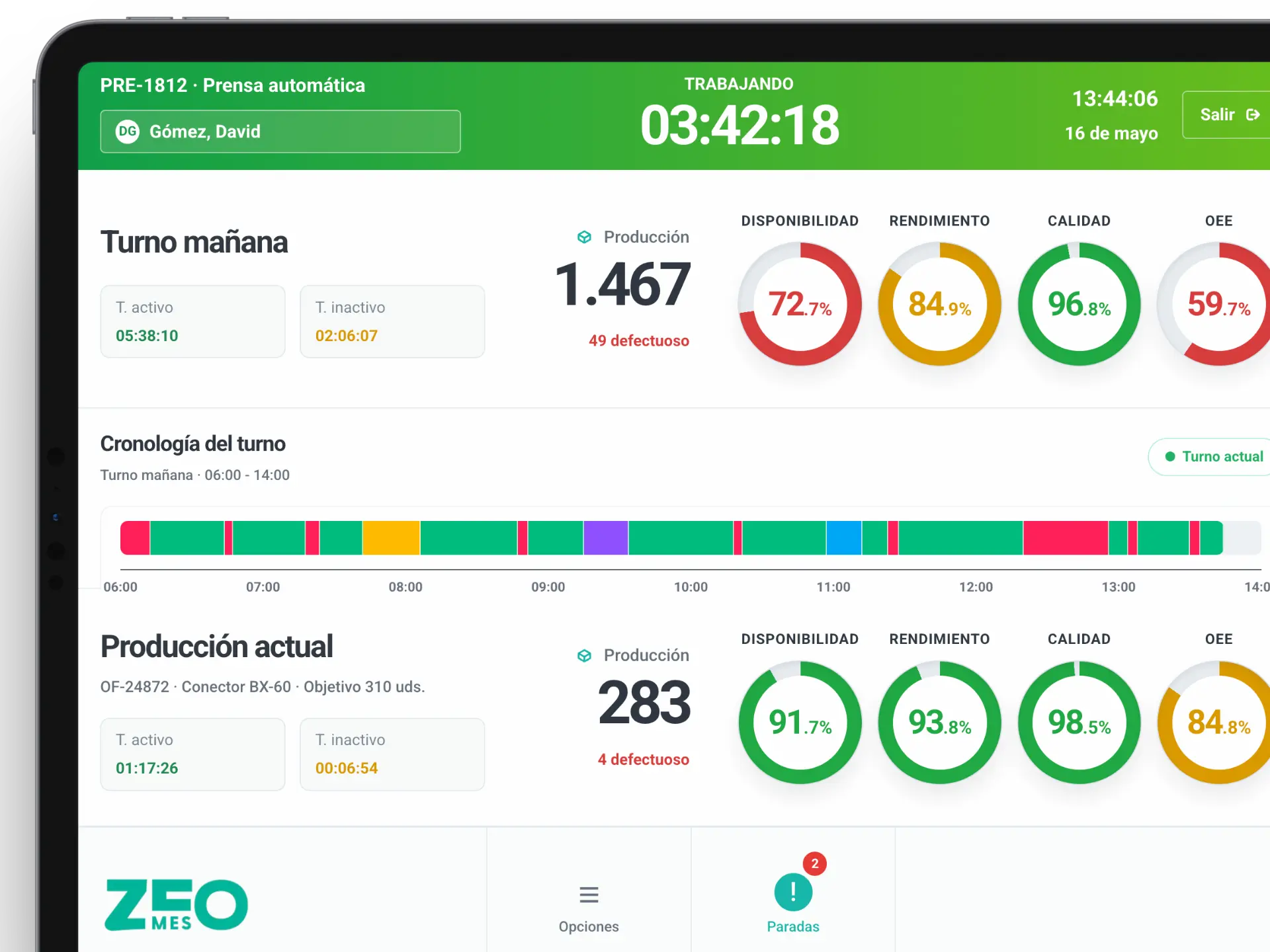This screenshot has width=1270, height=952.
Task: Click the production count 1.467
Action: [x=622, y=285]
